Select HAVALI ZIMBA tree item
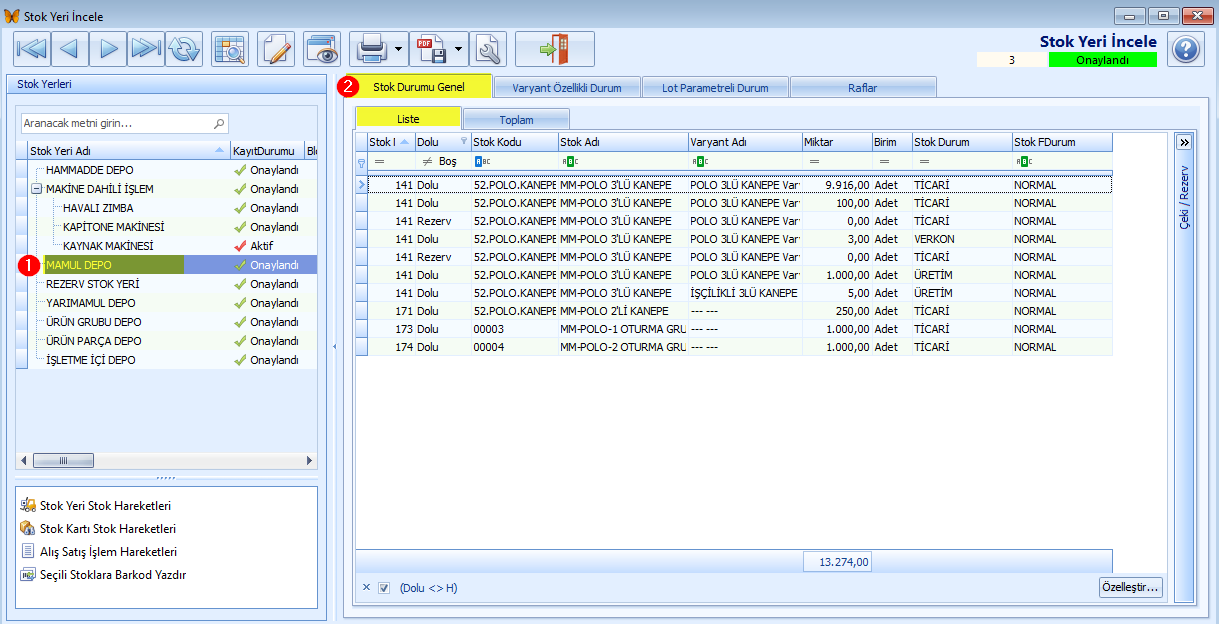 coord(100,208)
